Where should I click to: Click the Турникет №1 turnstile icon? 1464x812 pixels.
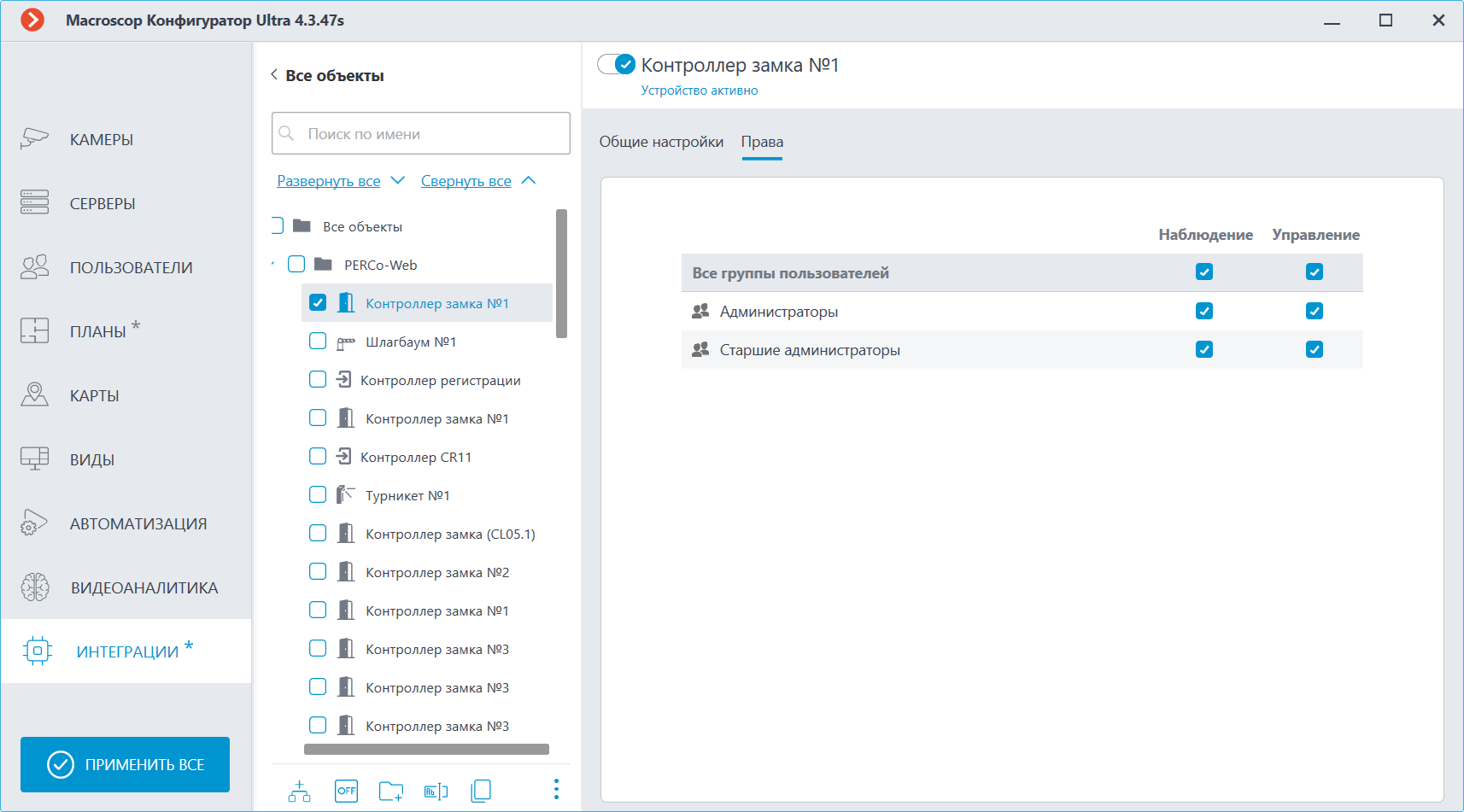click(345, 494)
